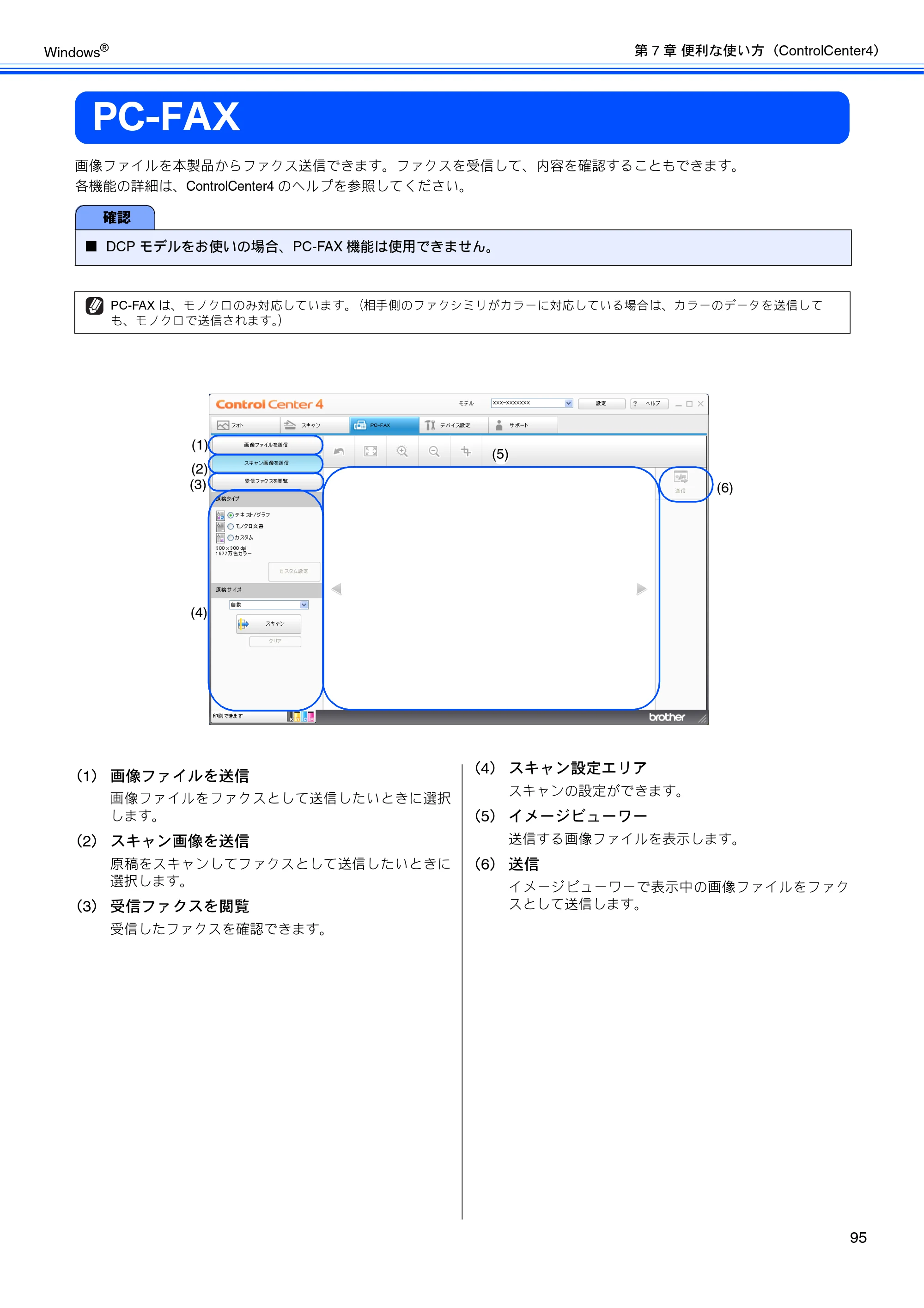
Task: Select the crop tool icon
Action: (x=466, y=452)
